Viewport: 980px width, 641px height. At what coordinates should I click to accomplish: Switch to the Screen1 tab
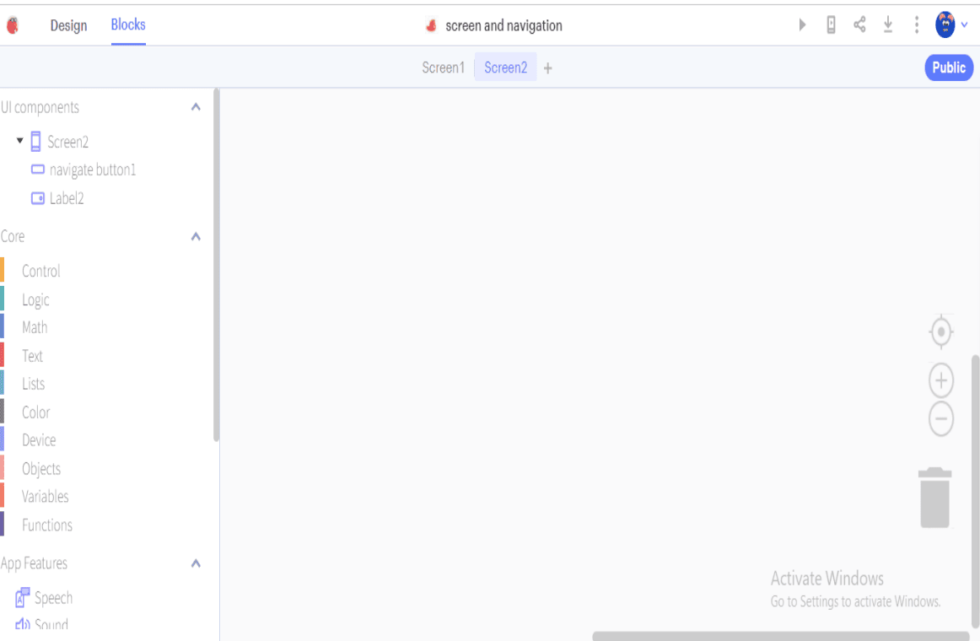pyautogui.click(x=443, y=68)
